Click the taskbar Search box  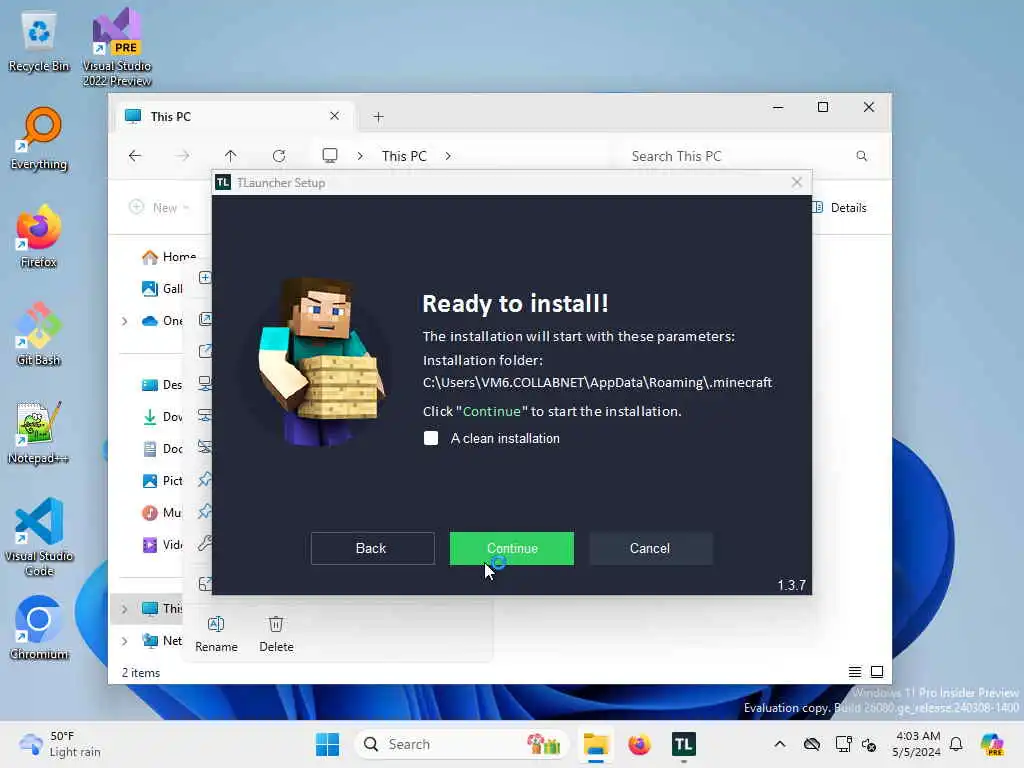tap(461, 744)
